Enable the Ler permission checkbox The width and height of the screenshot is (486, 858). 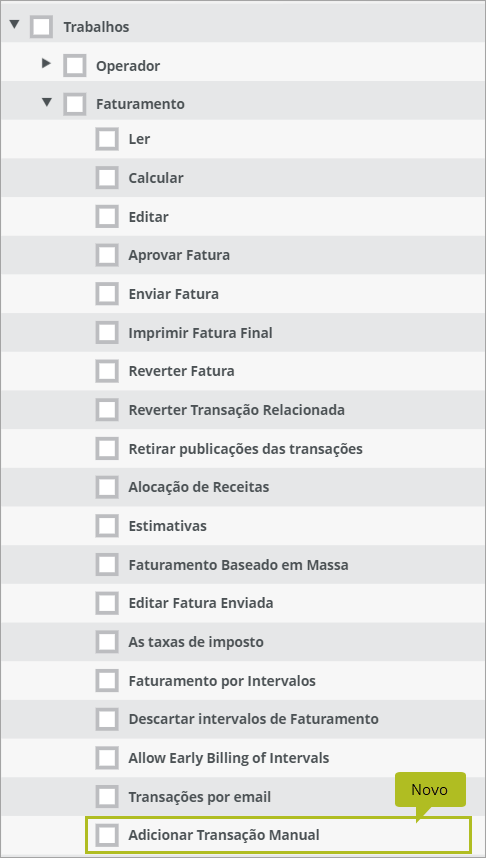click(107, 139)
